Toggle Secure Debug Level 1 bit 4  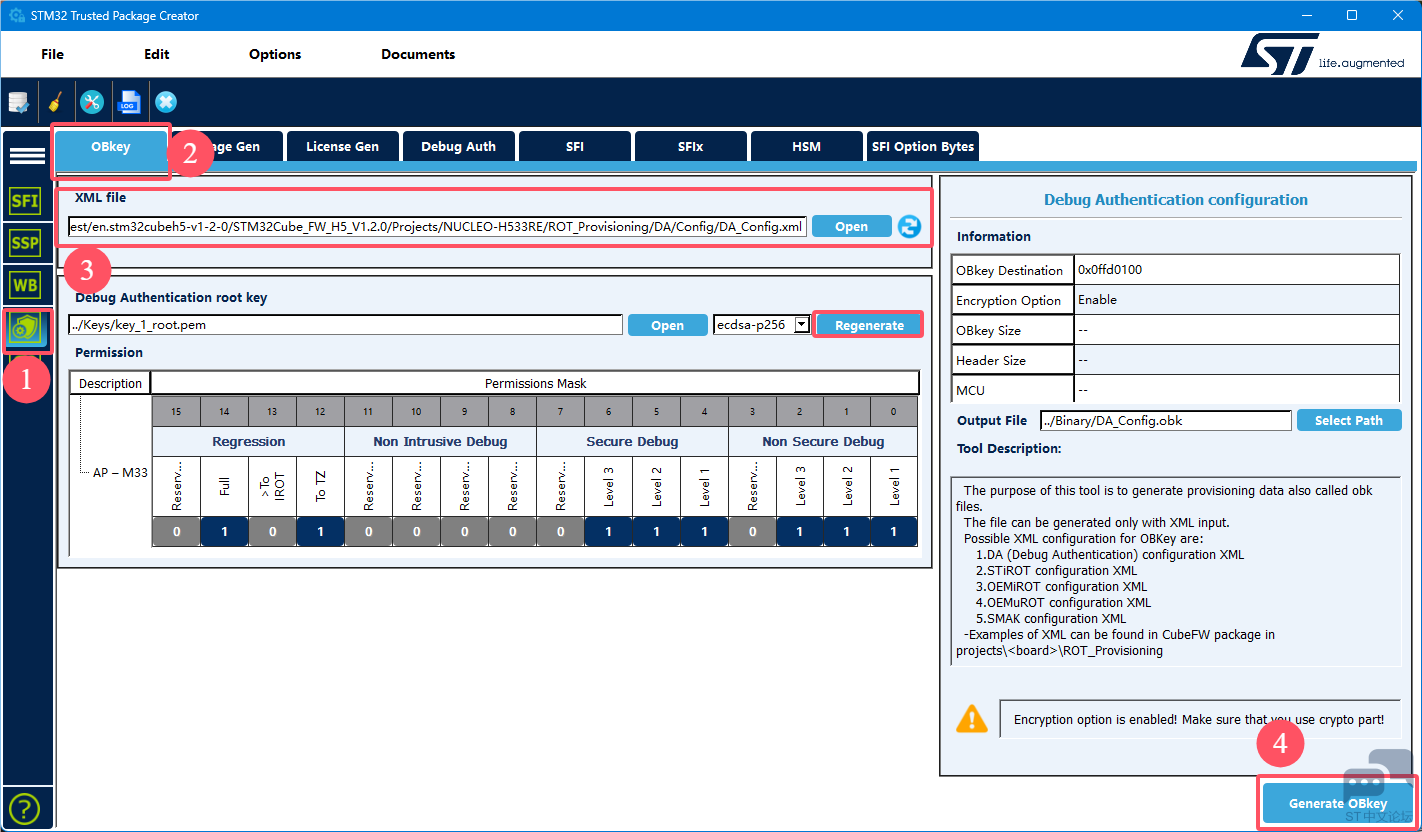point(704,532)
